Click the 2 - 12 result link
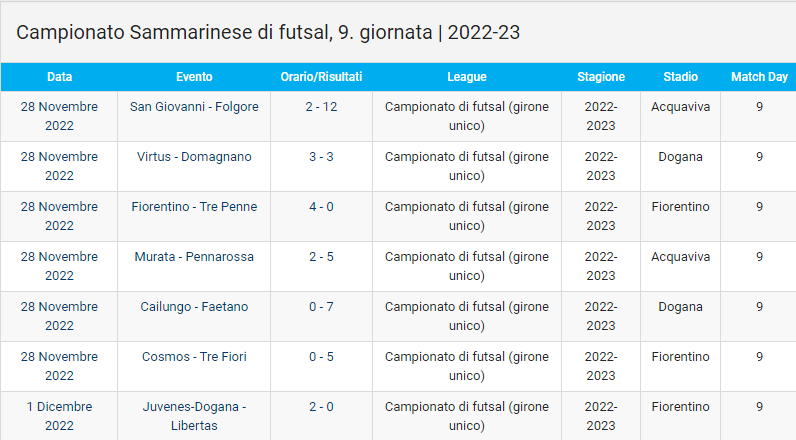 321,107
